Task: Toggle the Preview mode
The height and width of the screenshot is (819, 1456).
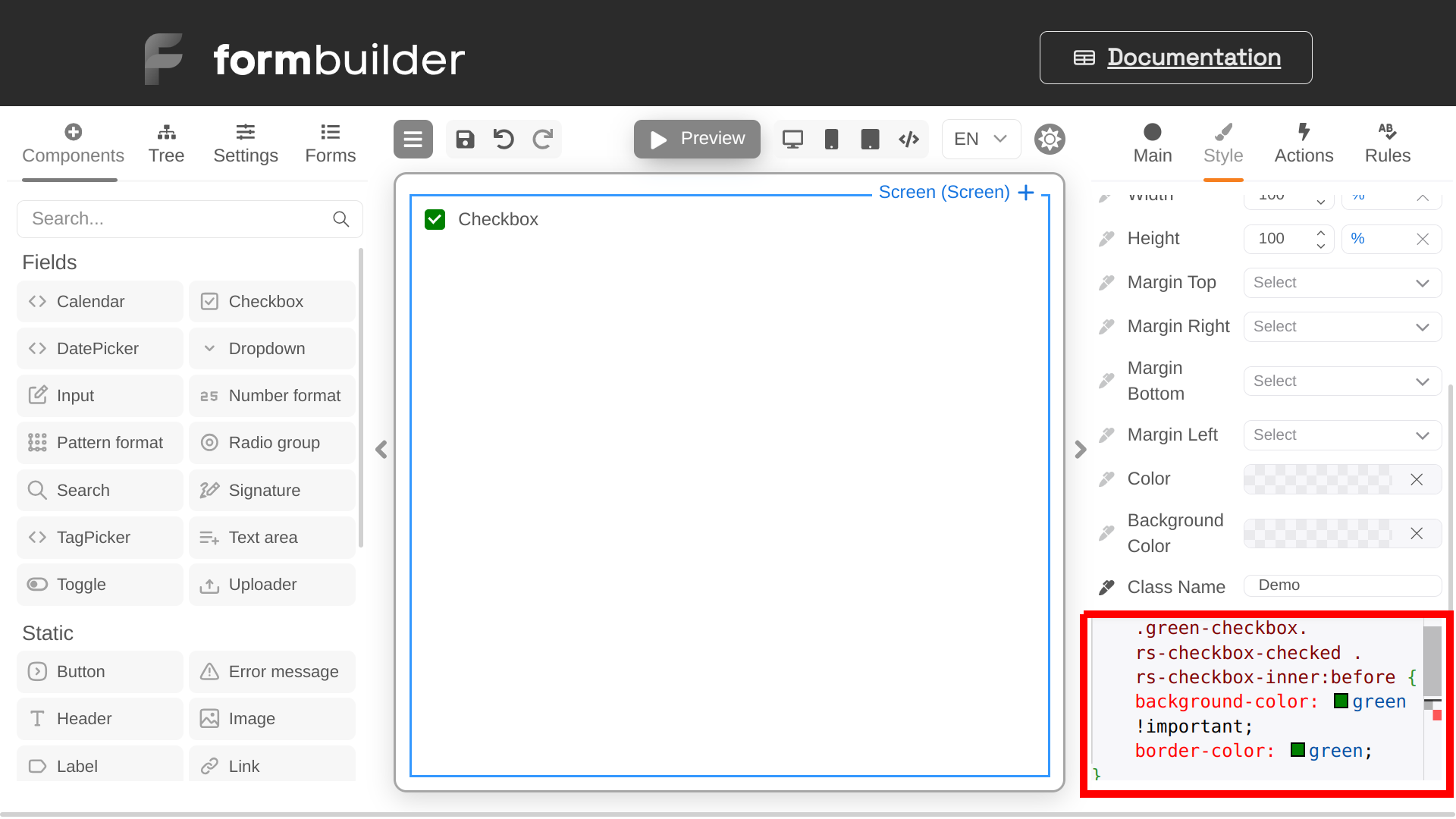Action: [697, 139]
